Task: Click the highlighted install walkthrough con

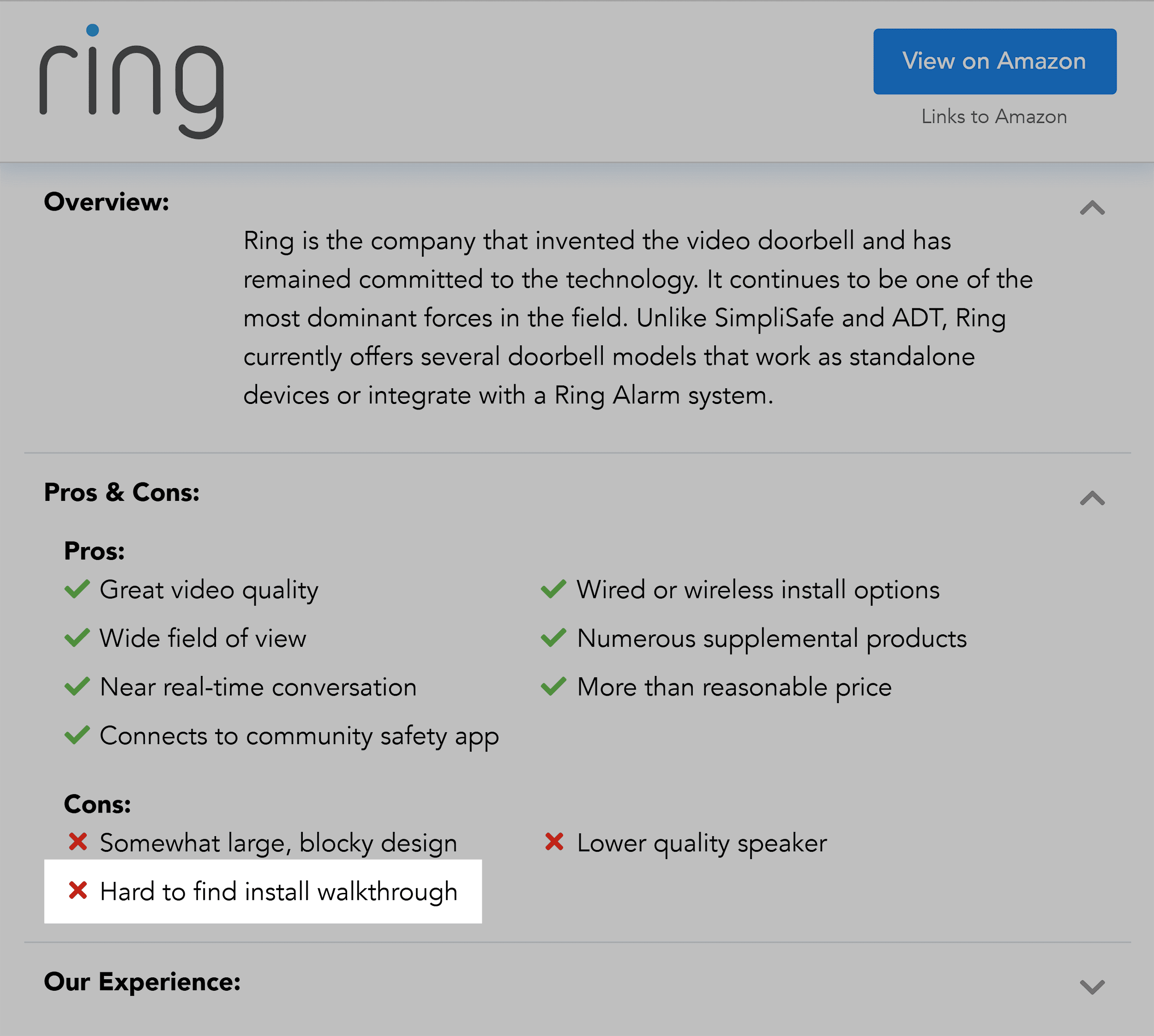Action: pos(279,891)
